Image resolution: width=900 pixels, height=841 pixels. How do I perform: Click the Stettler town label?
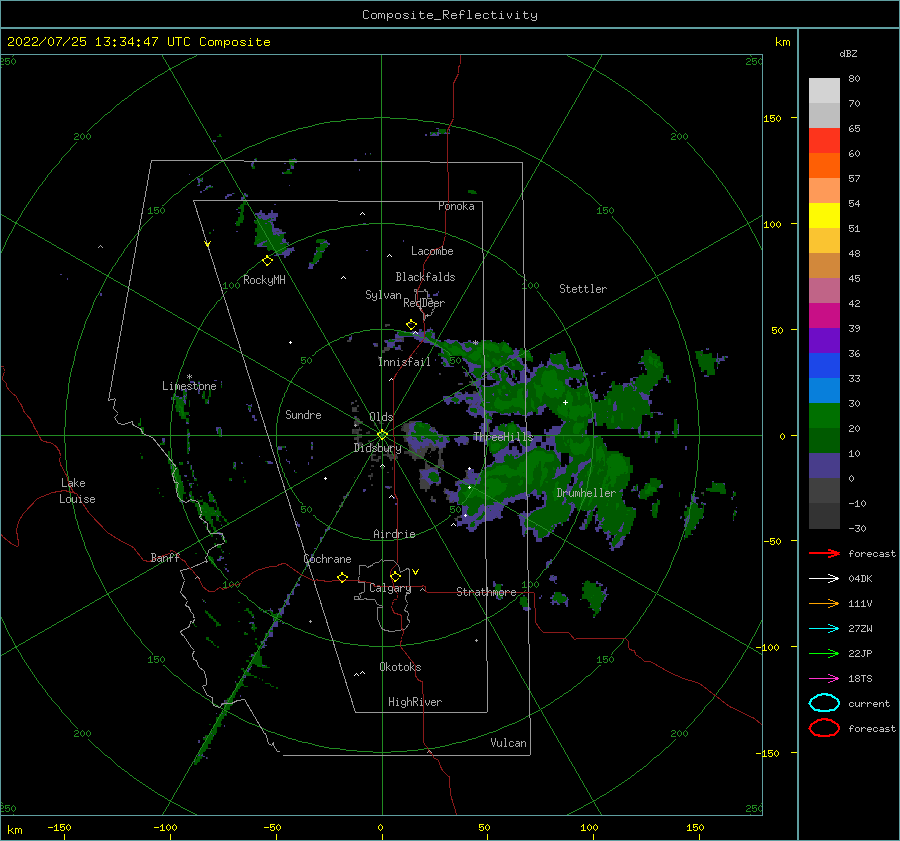click(583, 289)
